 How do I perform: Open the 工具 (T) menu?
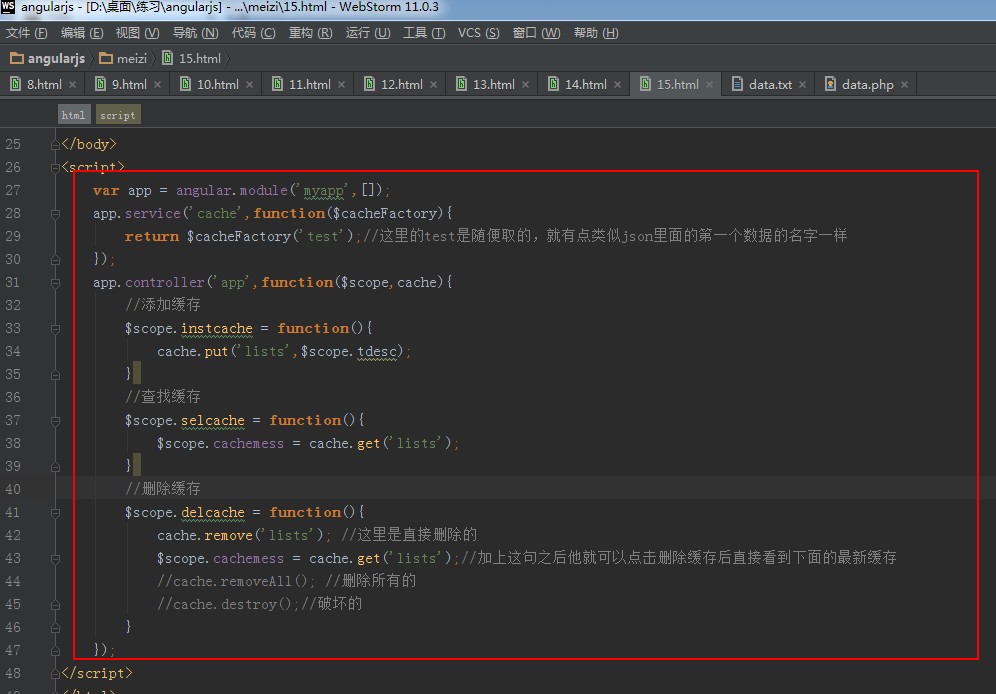[424, 33]
